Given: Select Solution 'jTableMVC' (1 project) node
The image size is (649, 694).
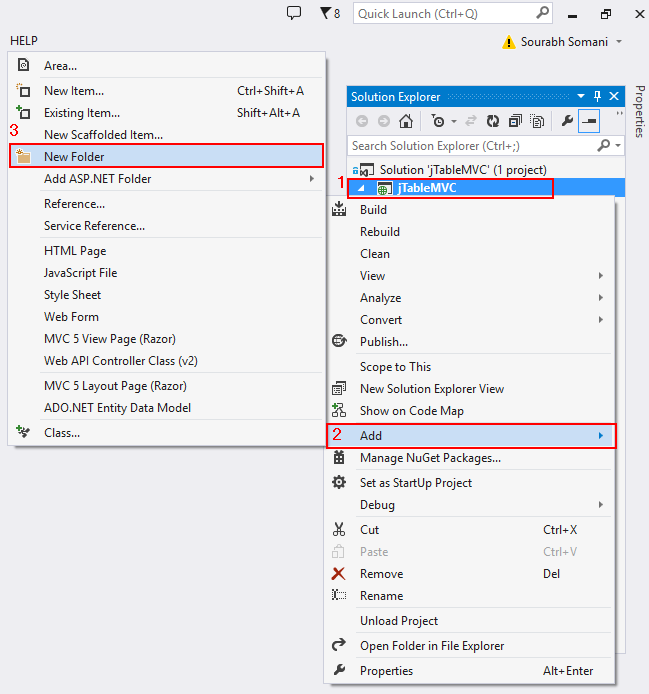Looking at the screenshot, I should 463,170.
